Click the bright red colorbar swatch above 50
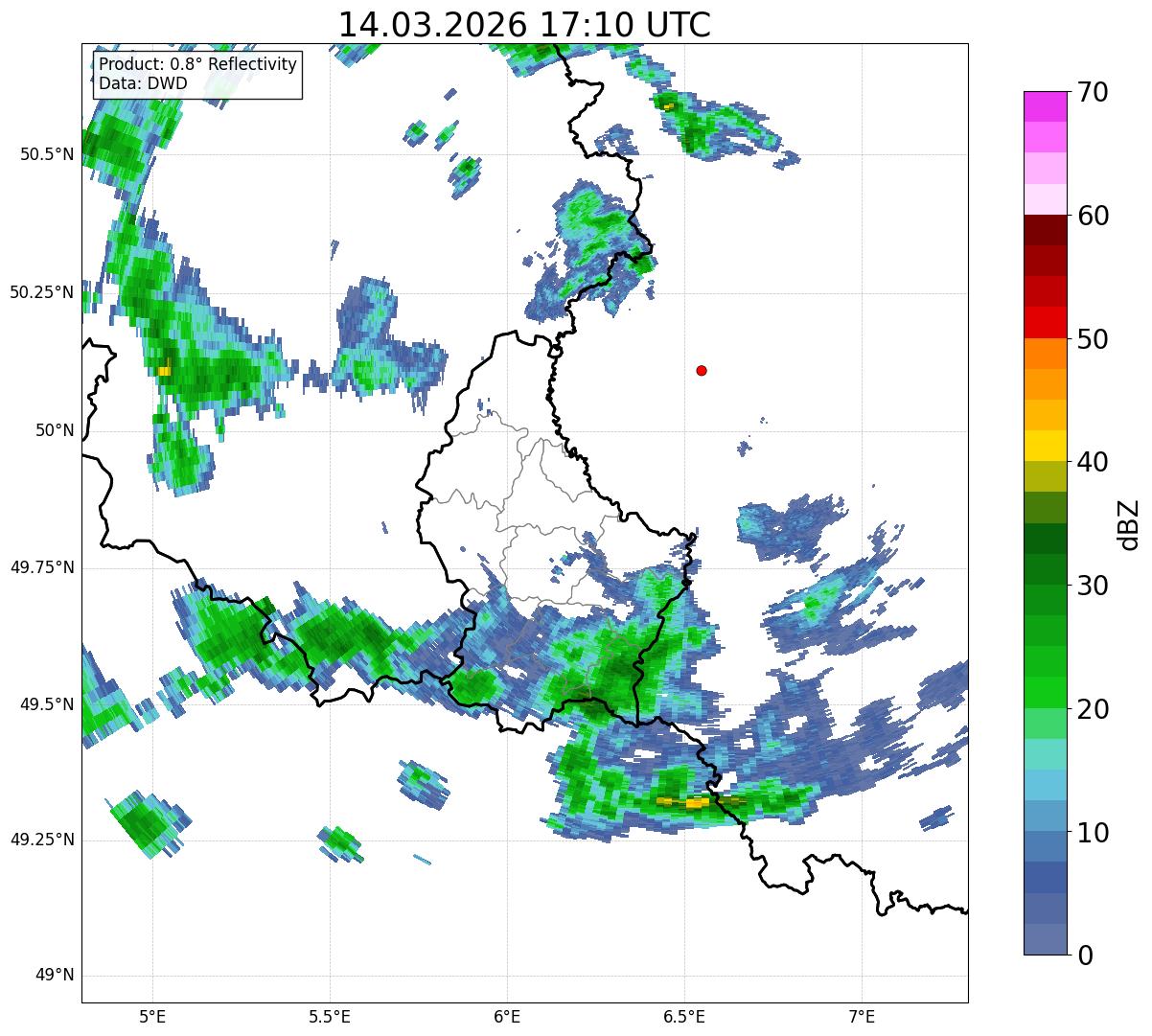1152x1036 pixels. pyautogui.click(x=1044, y=322)
